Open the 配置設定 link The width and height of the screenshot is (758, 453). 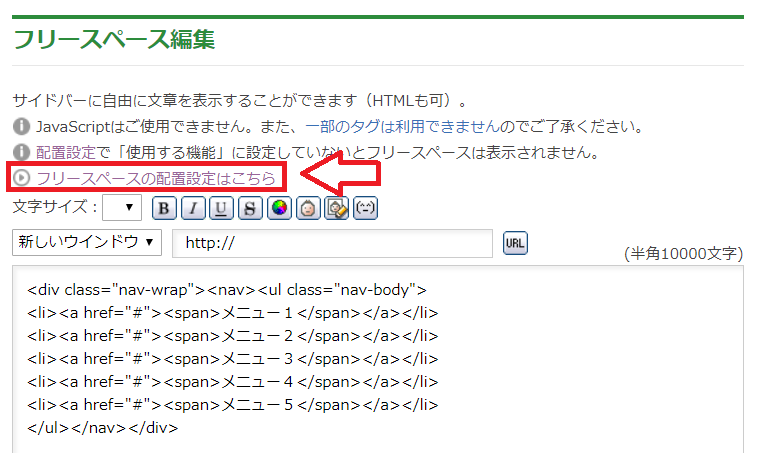[x=66, y=153]
